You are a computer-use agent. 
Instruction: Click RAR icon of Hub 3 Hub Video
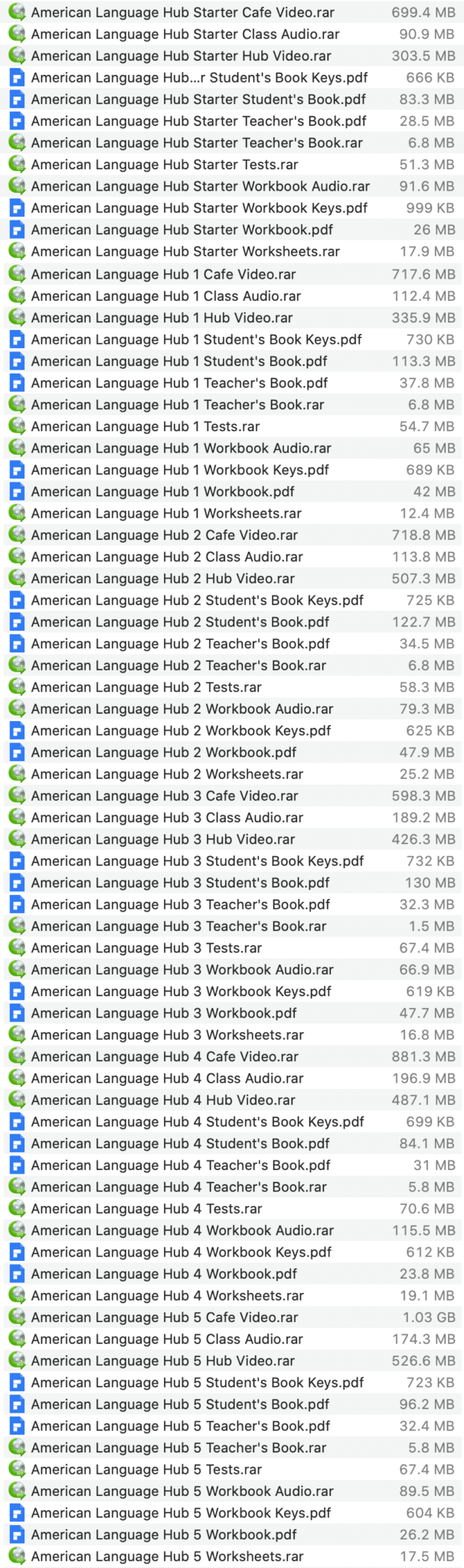(x=17, y=839)
